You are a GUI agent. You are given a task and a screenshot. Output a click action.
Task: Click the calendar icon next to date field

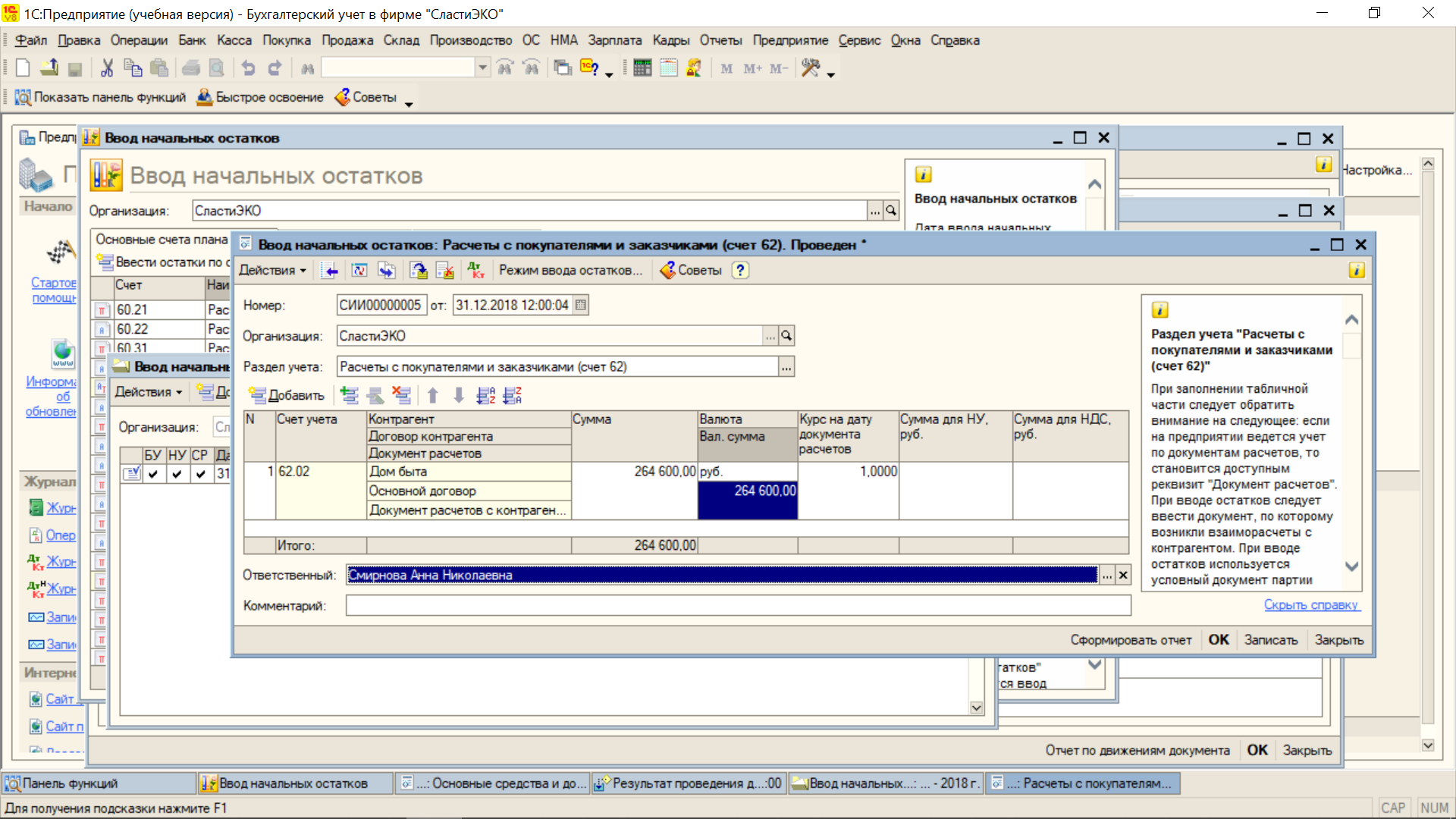[x=581, y=305]
